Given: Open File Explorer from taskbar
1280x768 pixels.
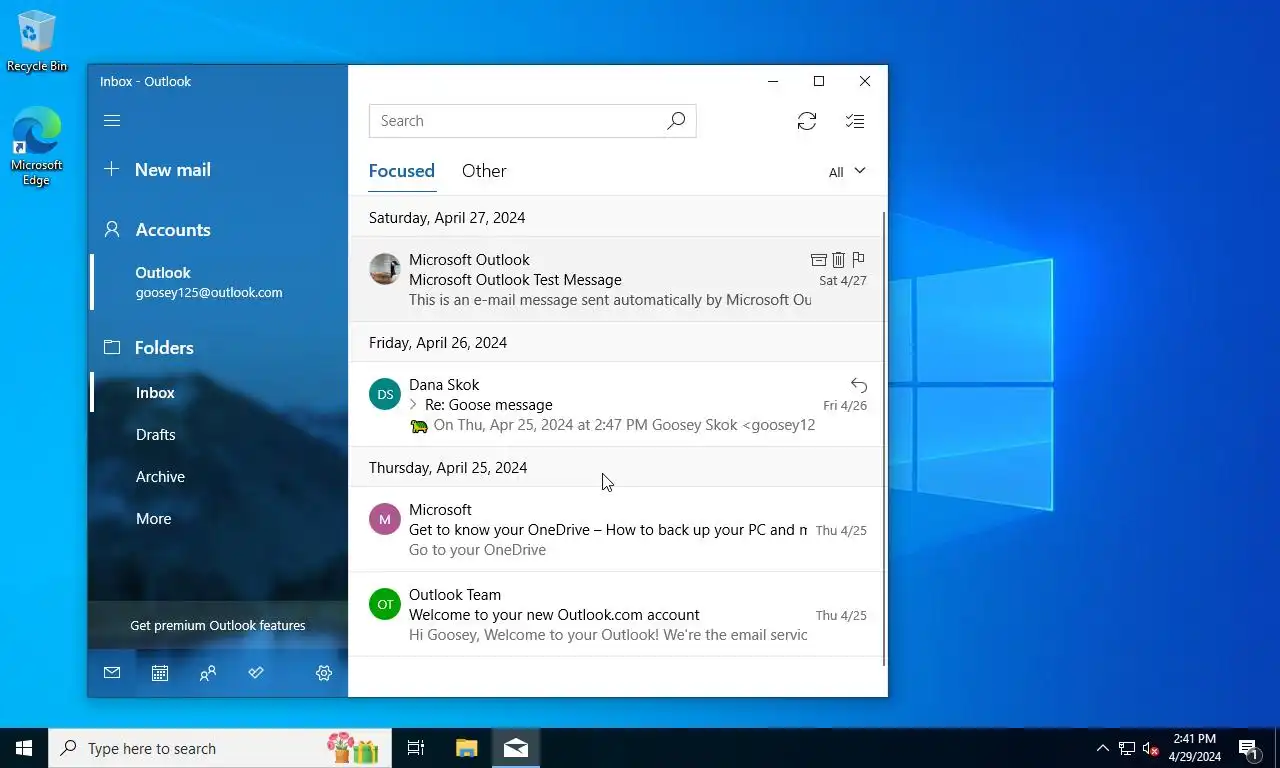Looking at the screenshot, I should point(467,748).
